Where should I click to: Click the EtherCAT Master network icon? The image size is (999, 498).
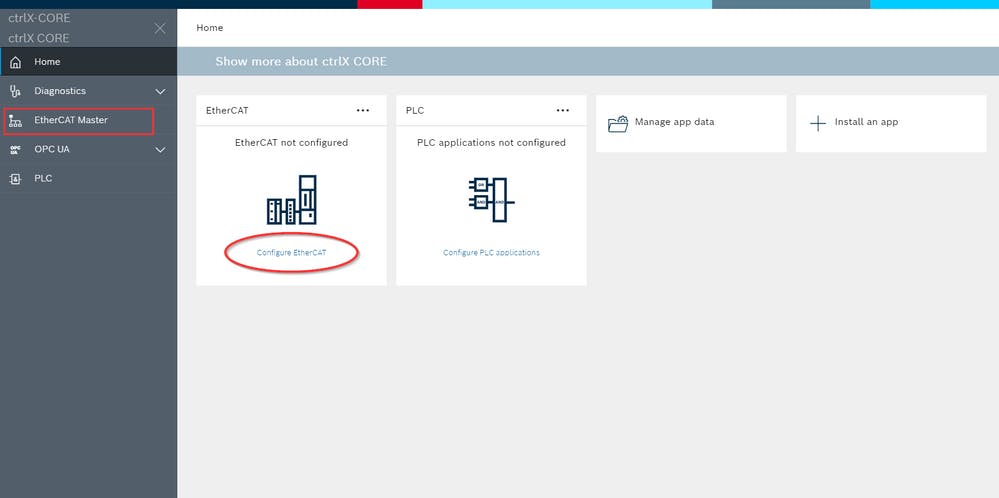click(16, 120)
